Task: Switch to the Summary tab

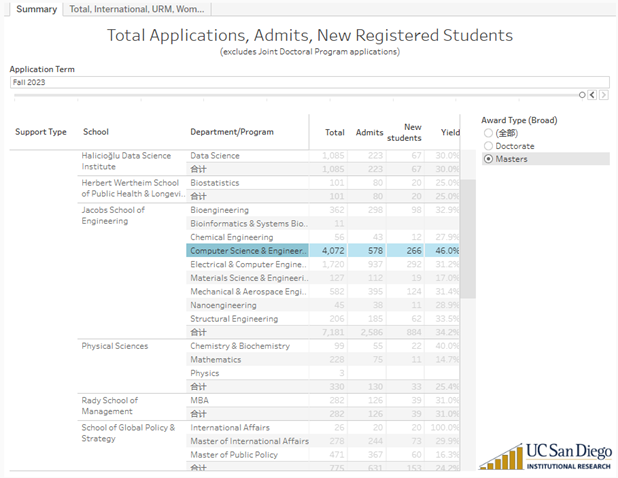Action: (36, 9)
